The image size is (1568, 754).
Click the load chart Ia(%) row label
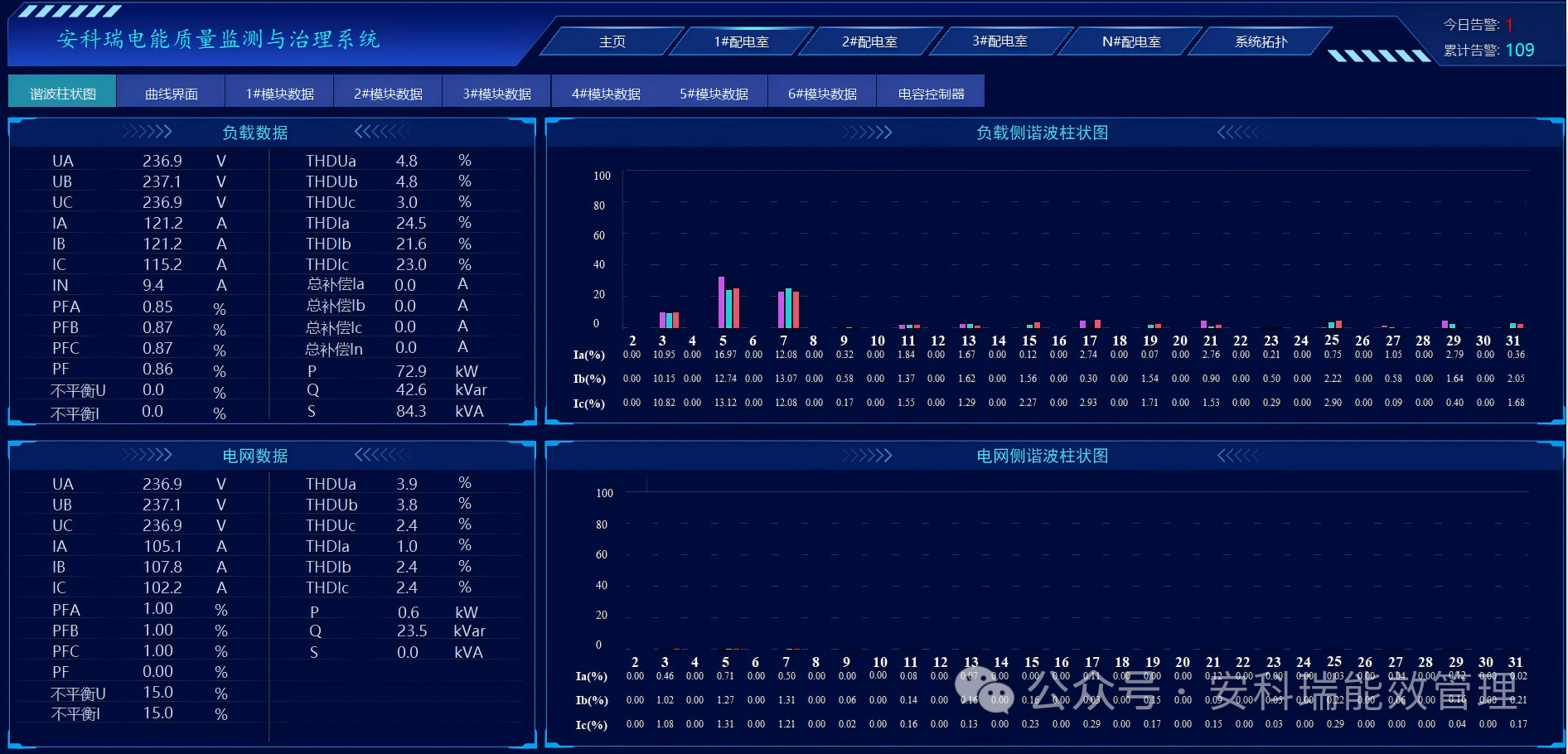click(x=589, y=355)
